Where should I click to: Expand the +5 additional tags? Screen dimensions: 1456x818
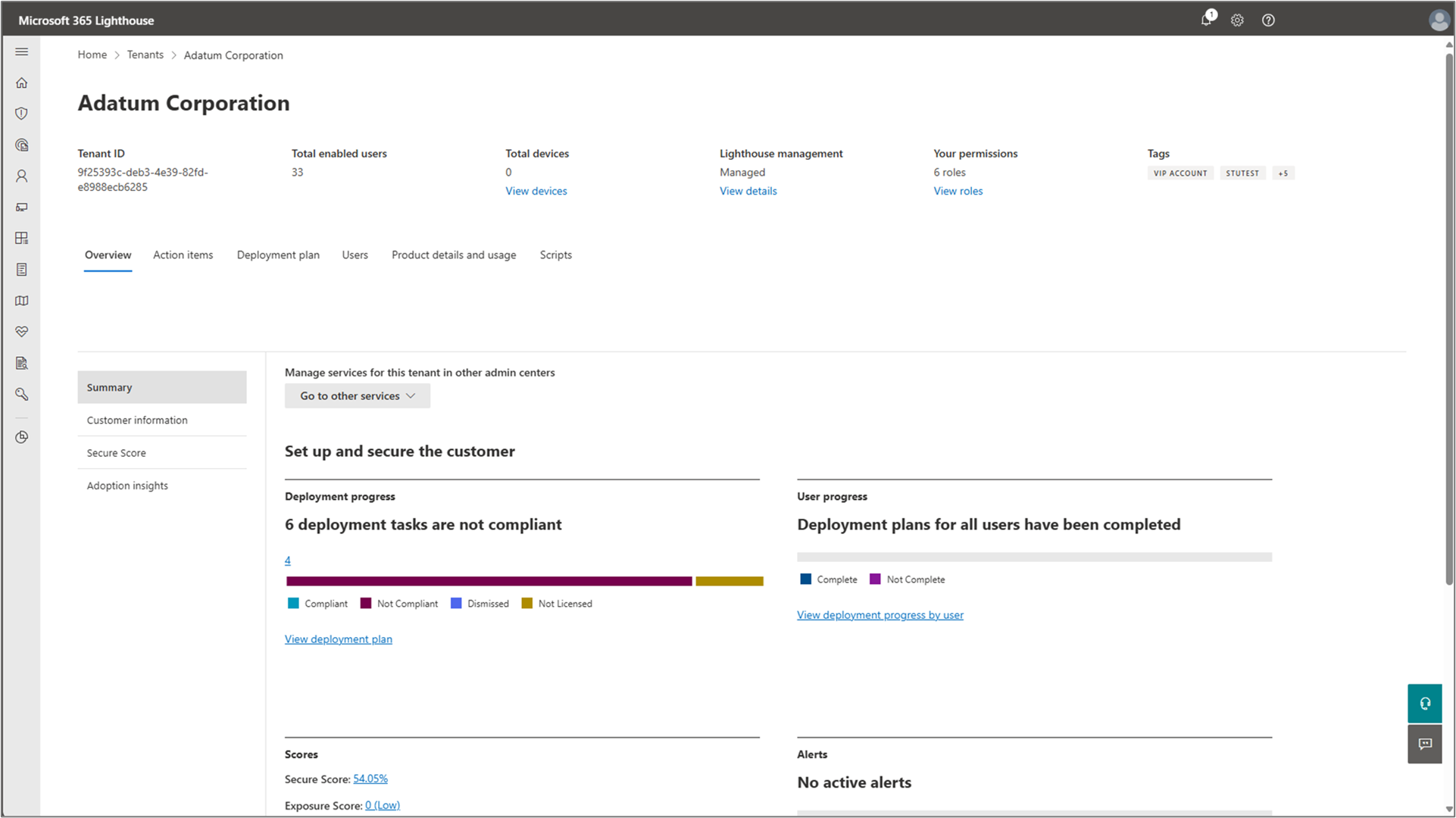point(1283,173)
